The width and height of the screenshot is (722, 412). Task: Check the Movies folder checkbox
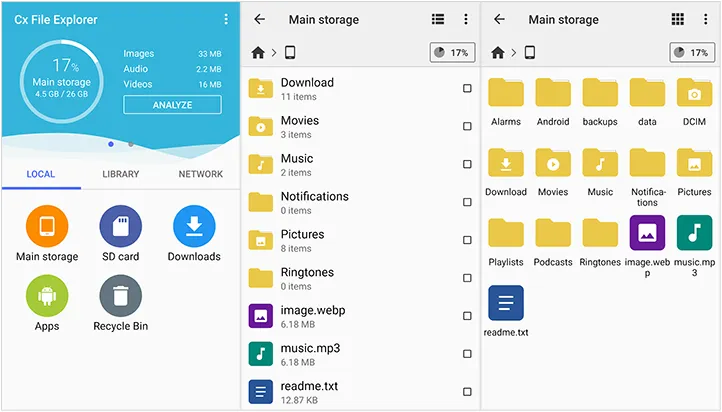[x=467, y=126]
